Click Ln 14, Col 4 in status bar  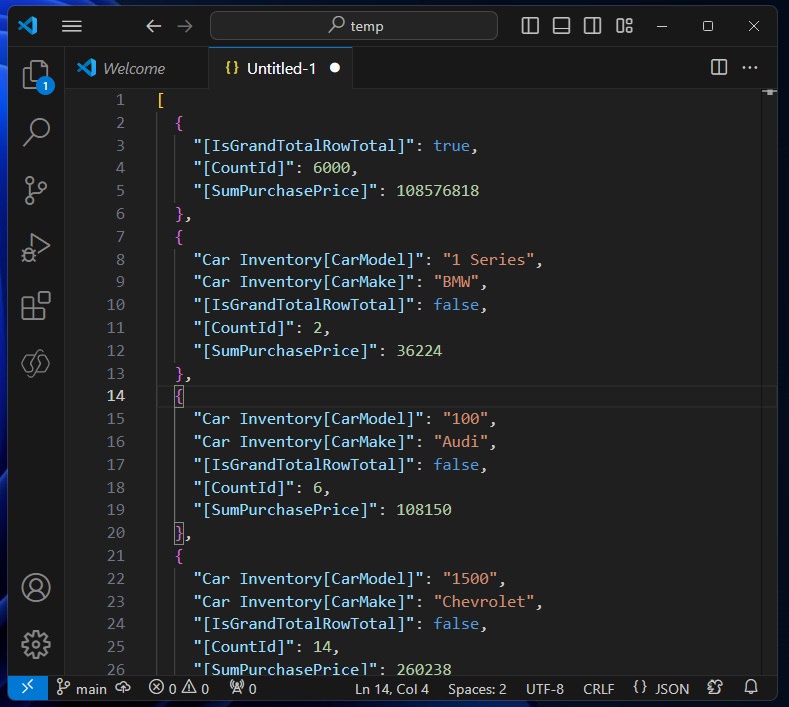coord(392,688)
